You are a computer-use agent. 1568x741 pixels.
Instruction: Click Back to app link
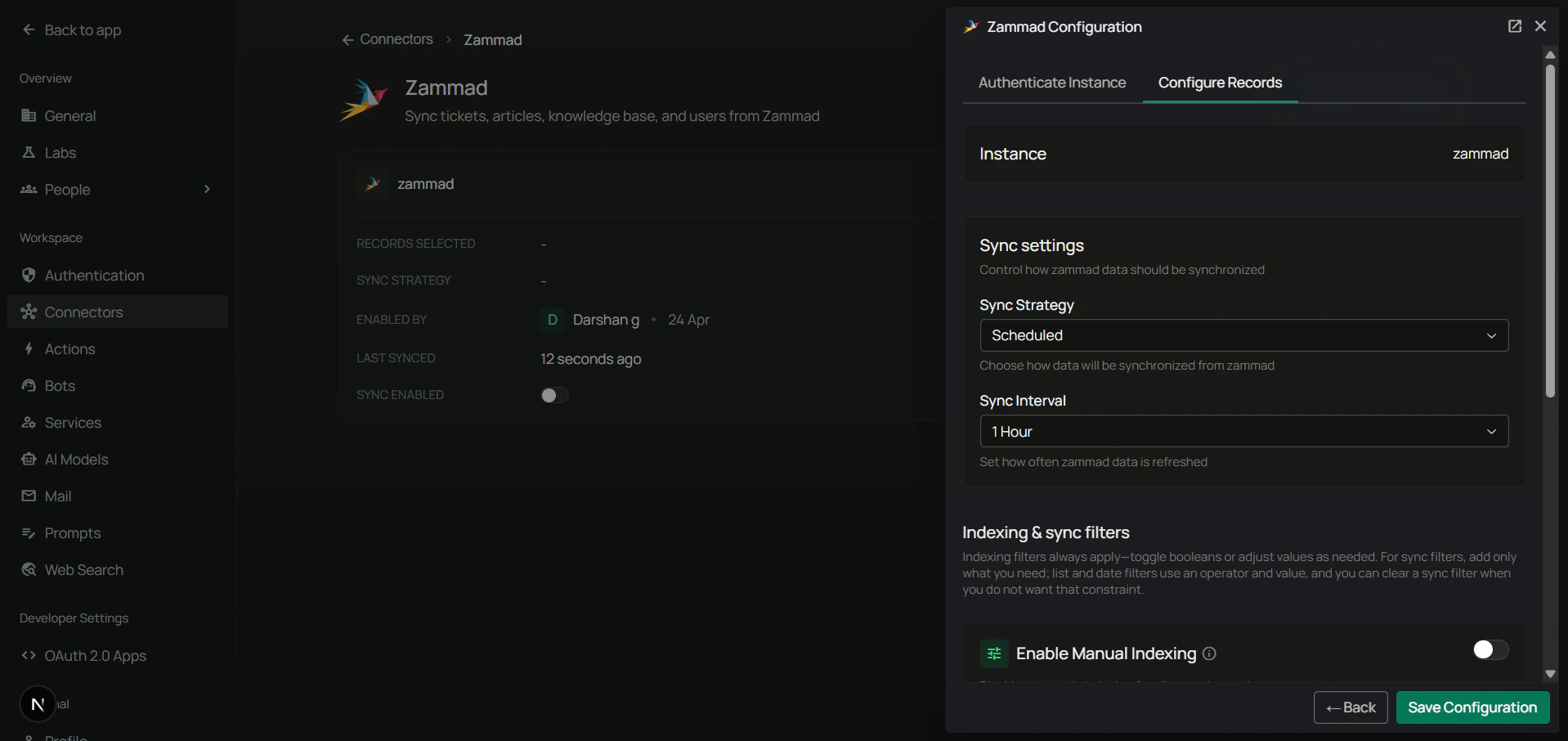(x=72, y=29)
